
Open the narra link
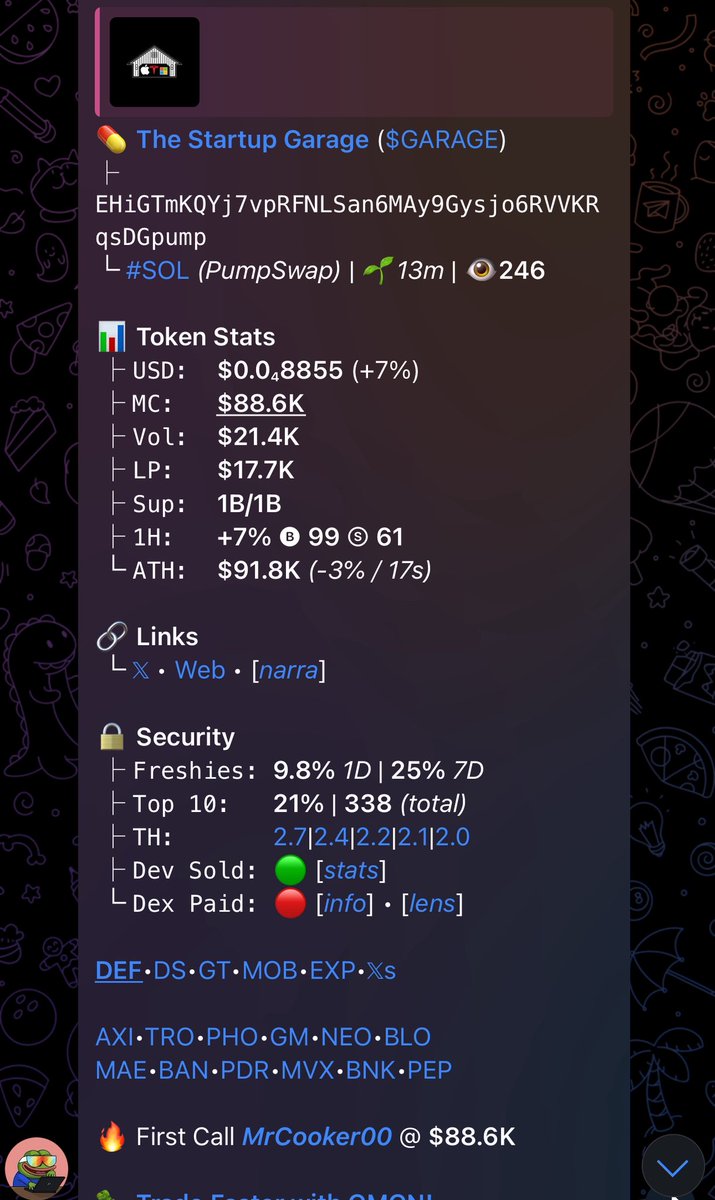click(289, 670)
